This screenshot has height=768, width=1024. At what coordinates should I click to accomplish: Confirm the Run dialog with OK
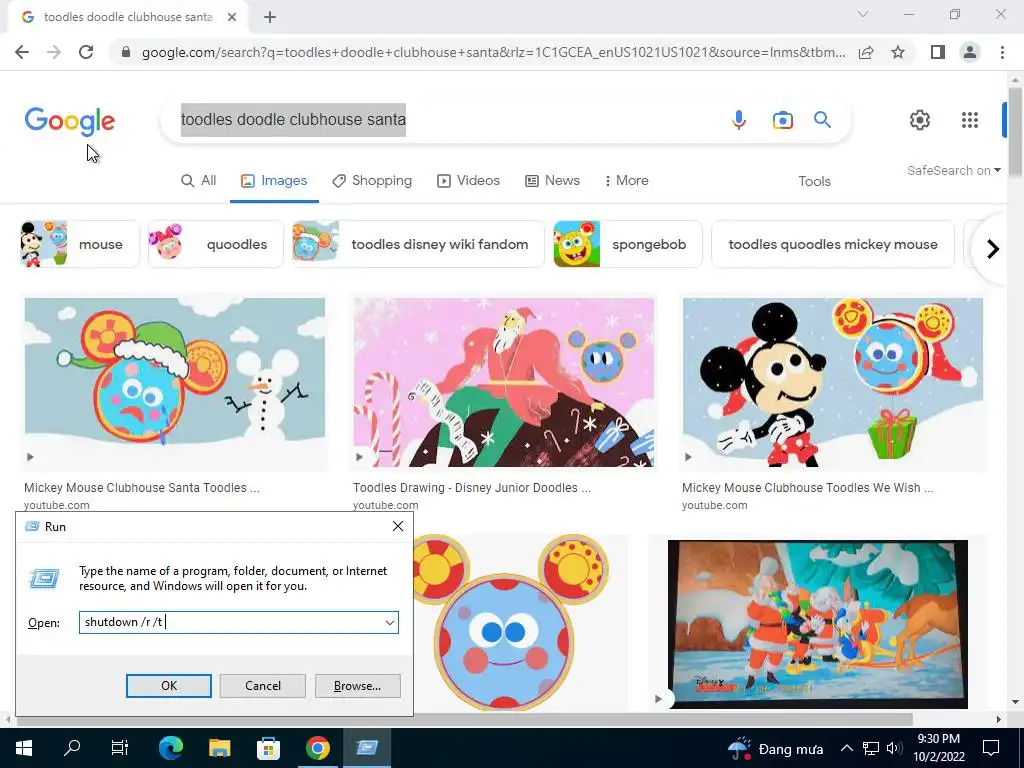point(168,686)
